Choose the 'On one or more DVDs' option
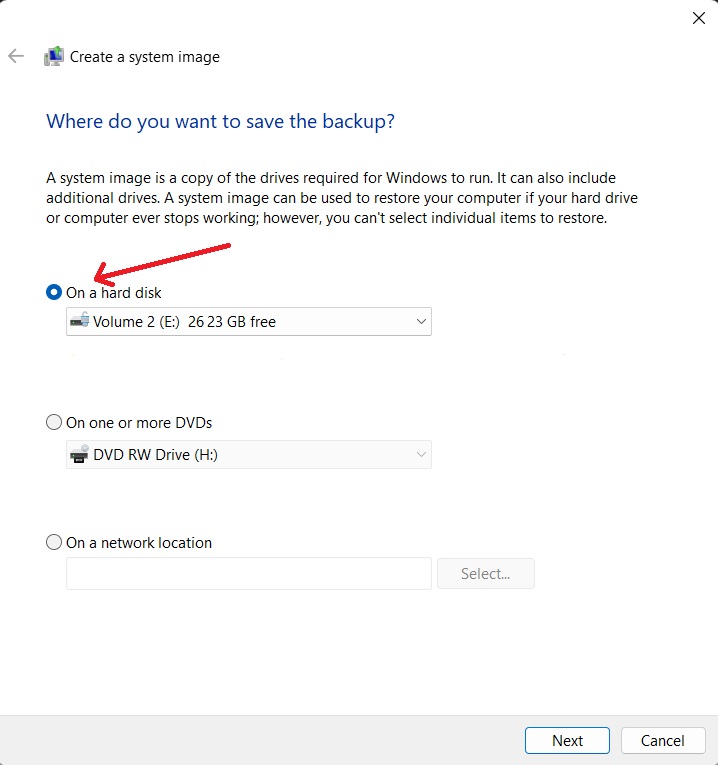The image size is (718, 765). pyautogui.click(x=54, y=422)
